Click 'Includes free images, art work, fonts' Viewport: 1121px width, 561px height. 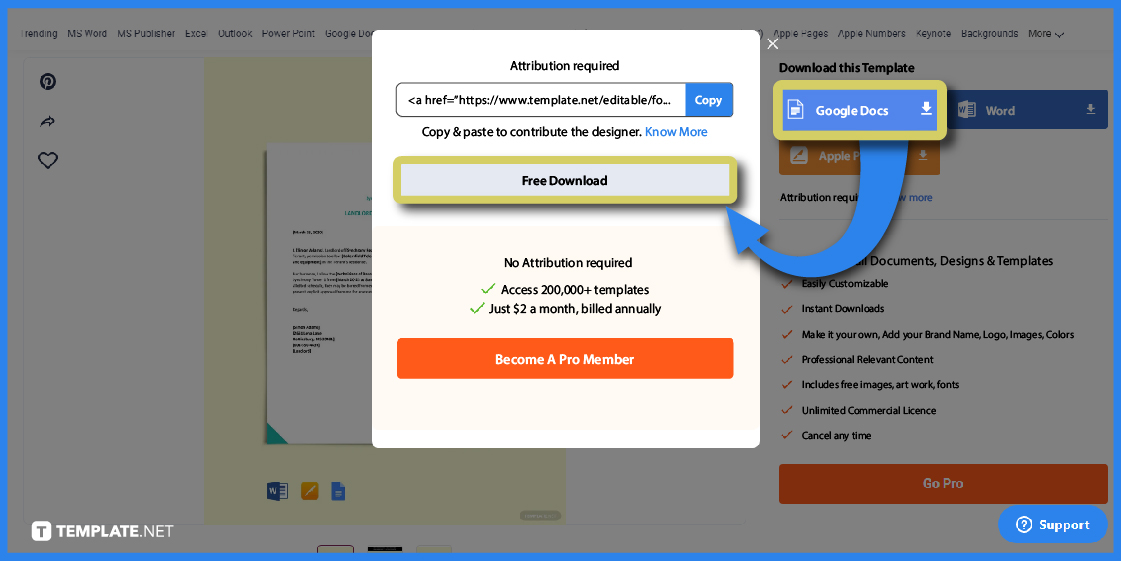[880, 384]
